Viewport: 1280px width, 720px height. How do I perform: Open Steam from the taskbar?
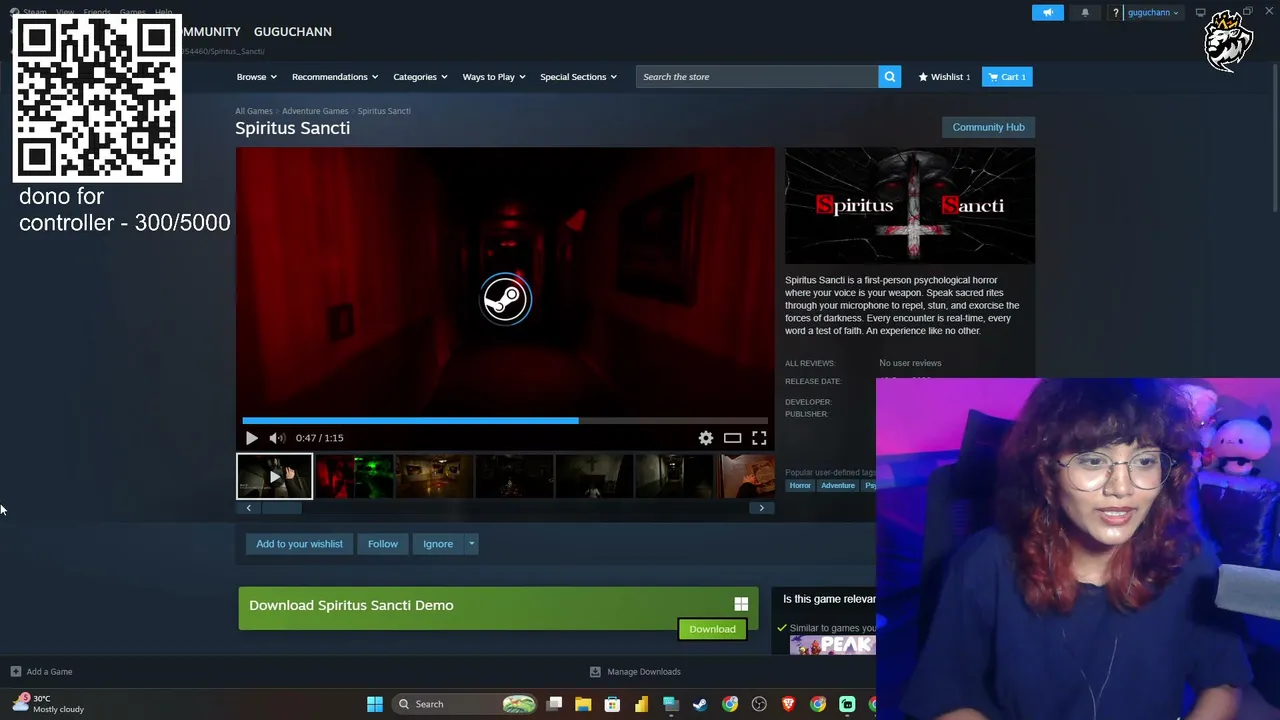point(700,704)
